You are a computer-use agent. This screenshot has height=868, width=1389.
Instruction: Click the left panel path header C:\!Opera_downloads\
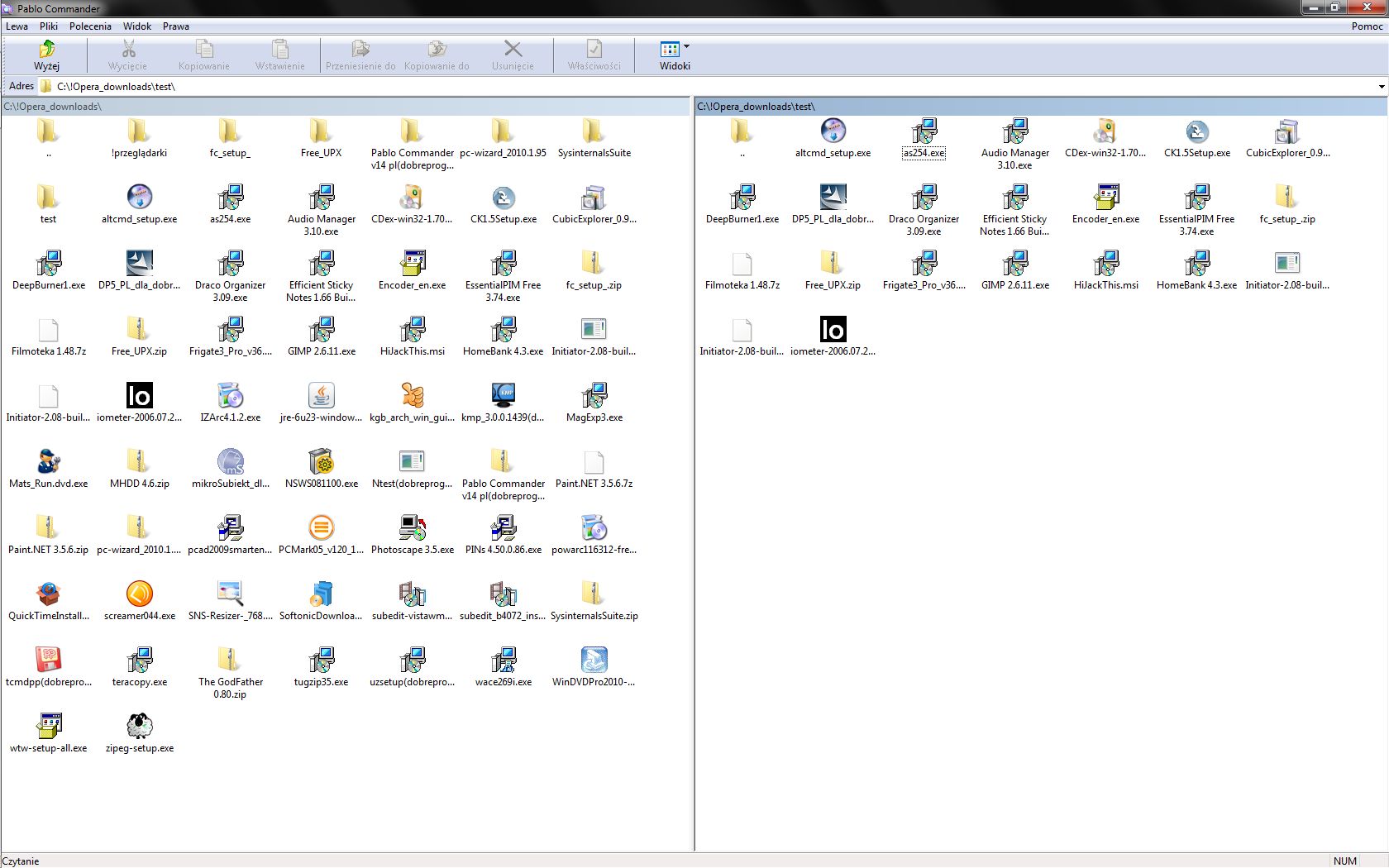coord(346,107)
